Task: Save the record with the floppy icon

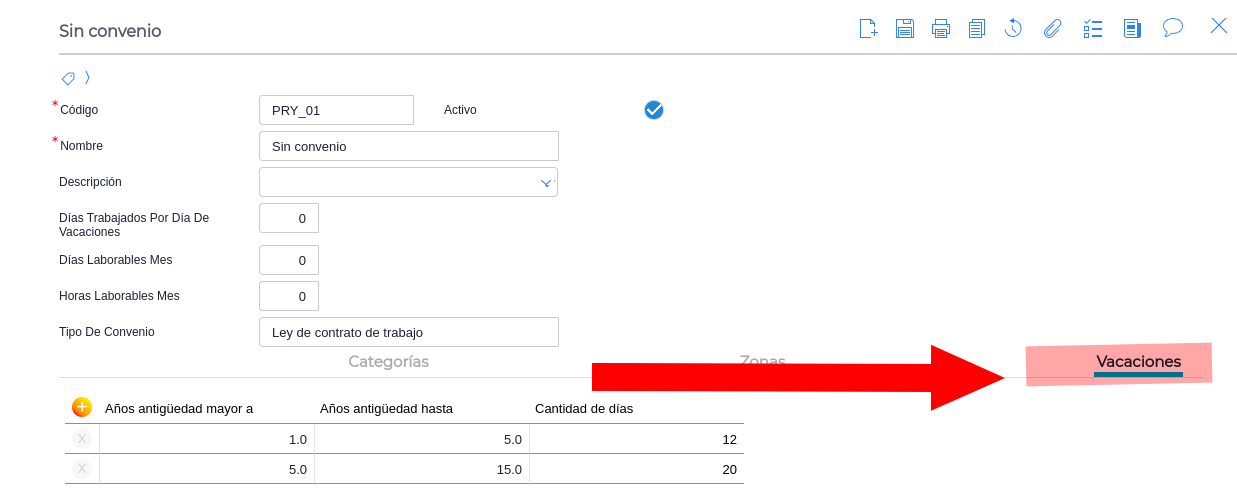Action: point(905,28)
